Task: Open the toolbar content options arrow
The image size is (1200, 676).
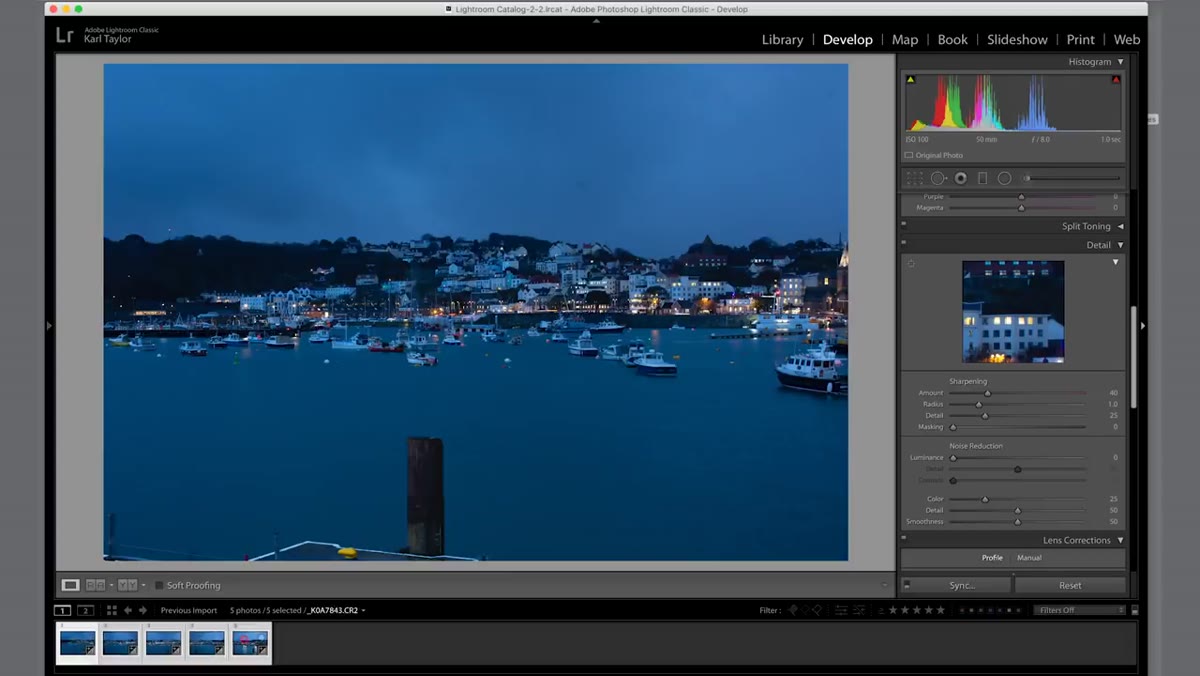Action: 884,585
